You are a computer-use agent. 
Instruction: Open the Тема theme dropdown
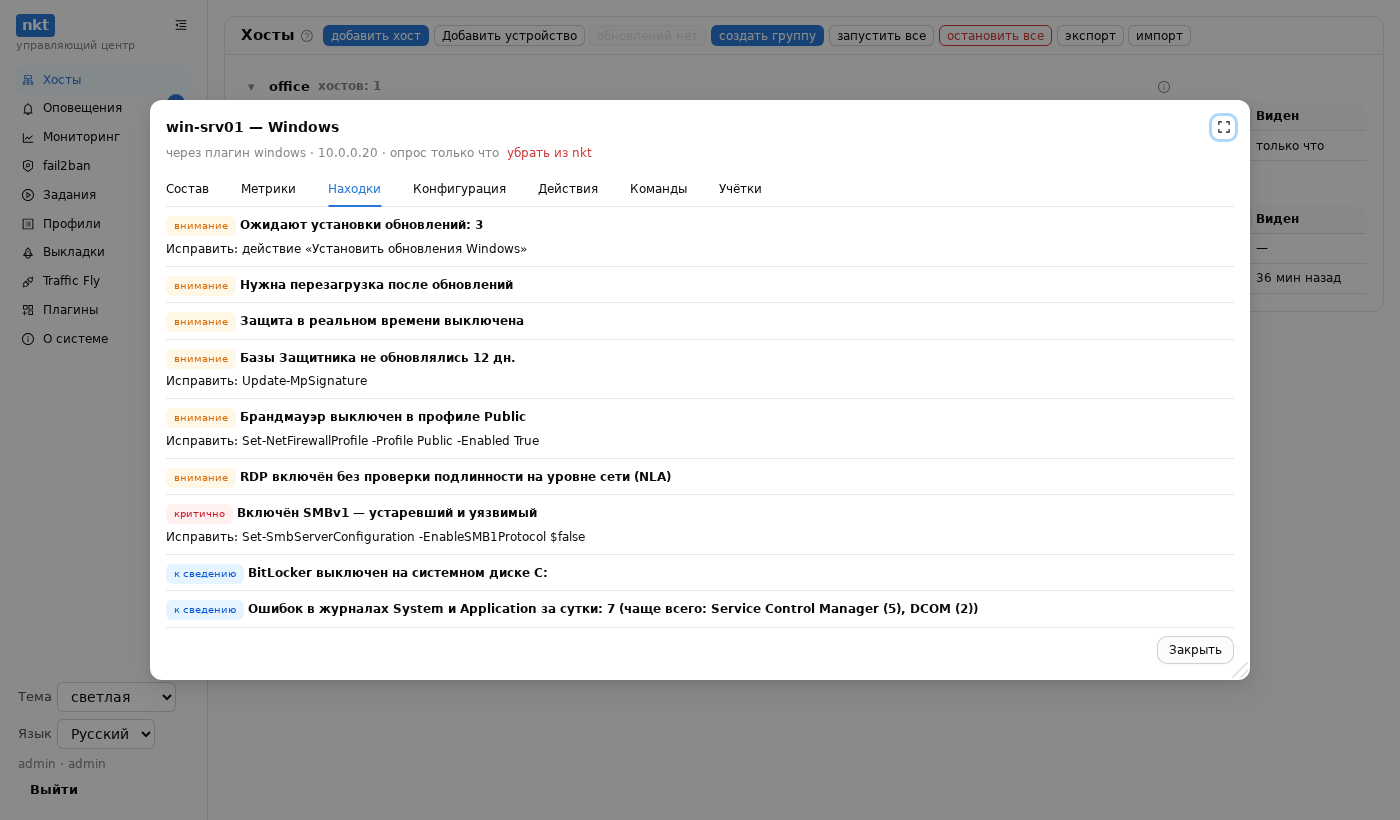pyautogui.click(x=116, y=697)
